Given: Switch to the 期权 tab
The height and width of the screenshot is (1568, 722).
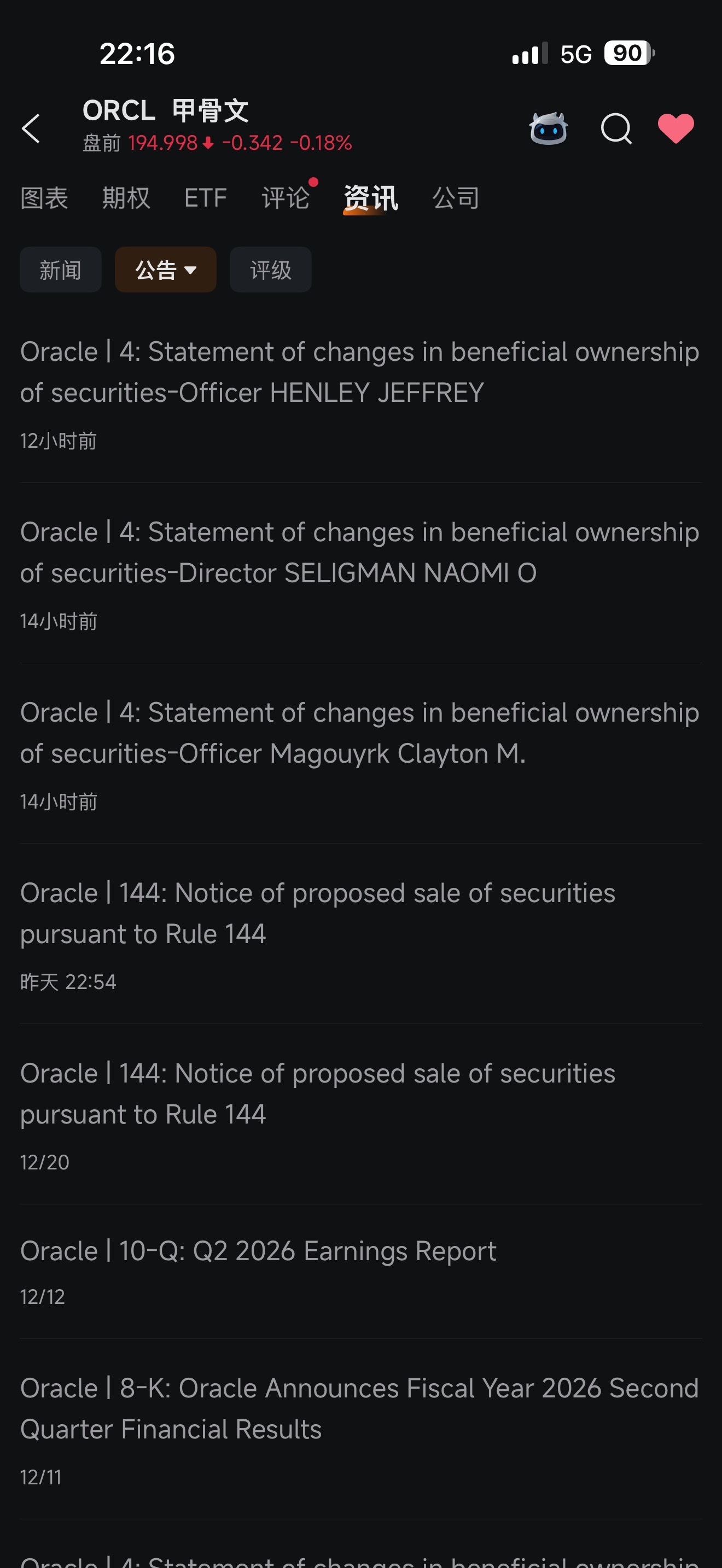Looking at the screenshot, I should tap(126, 198).
